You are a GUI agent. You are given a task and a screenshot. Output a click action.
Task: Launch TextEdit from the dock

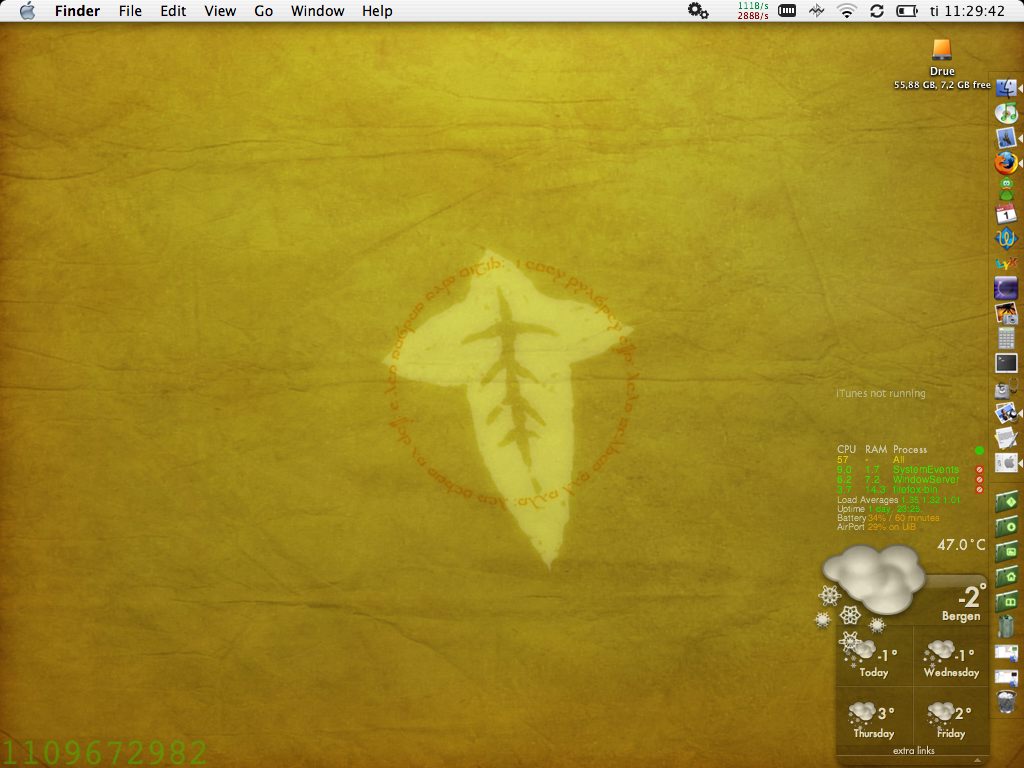[x=1006, y=438]
